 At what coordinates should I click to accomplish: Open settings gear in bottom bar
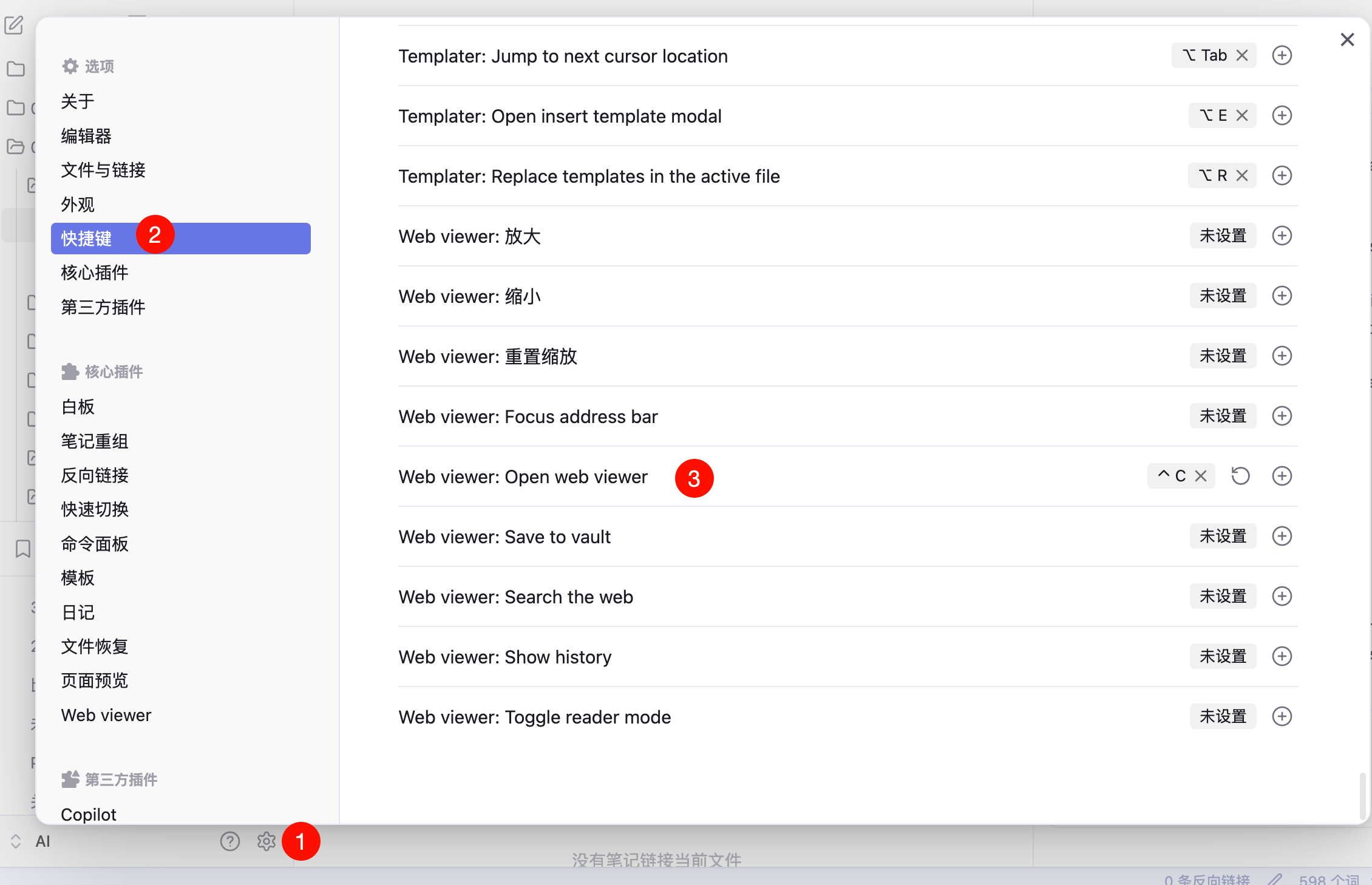coord(266,841)
